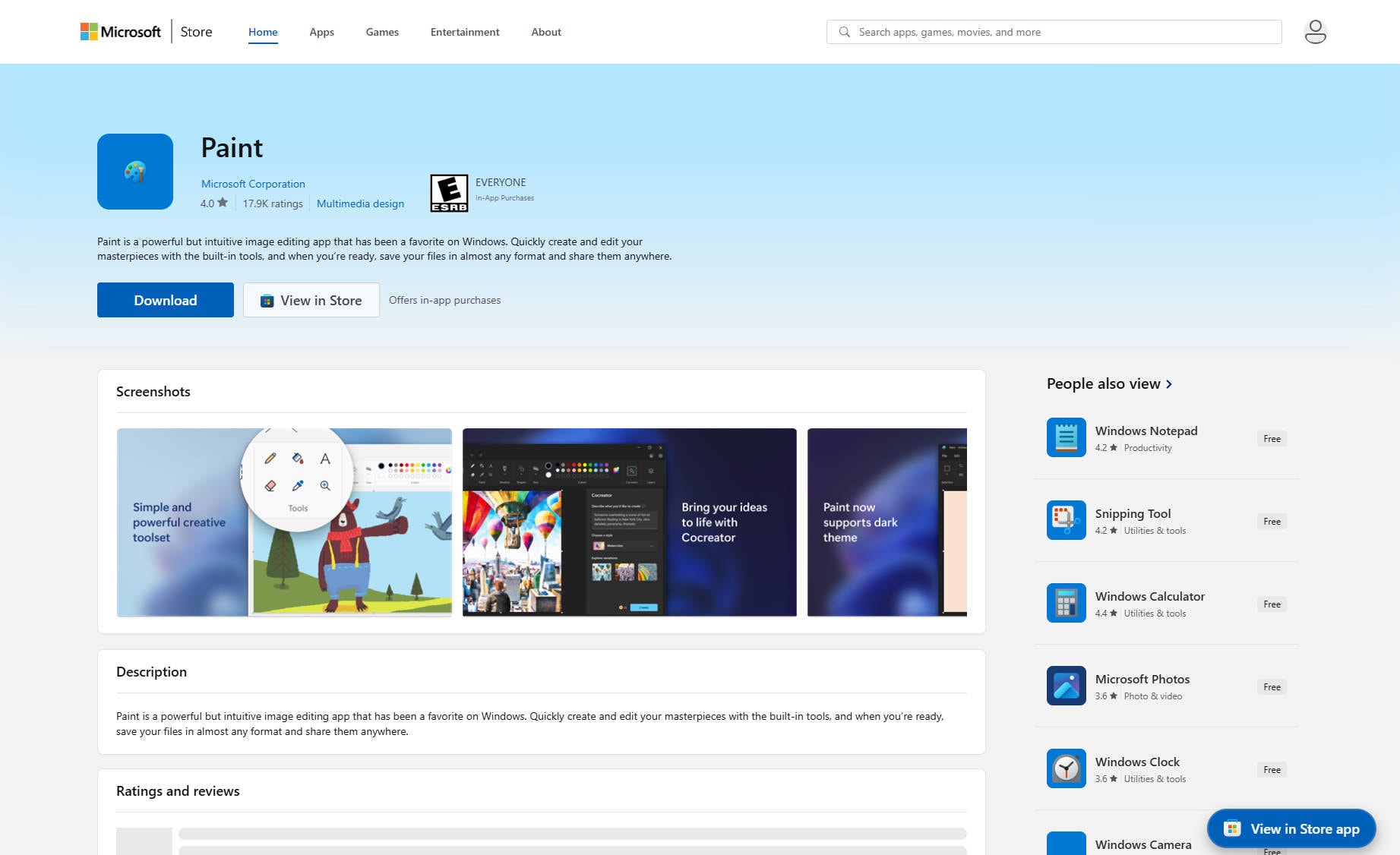Open Windows Clock app icon
1400x855 pixels.
1067,768
